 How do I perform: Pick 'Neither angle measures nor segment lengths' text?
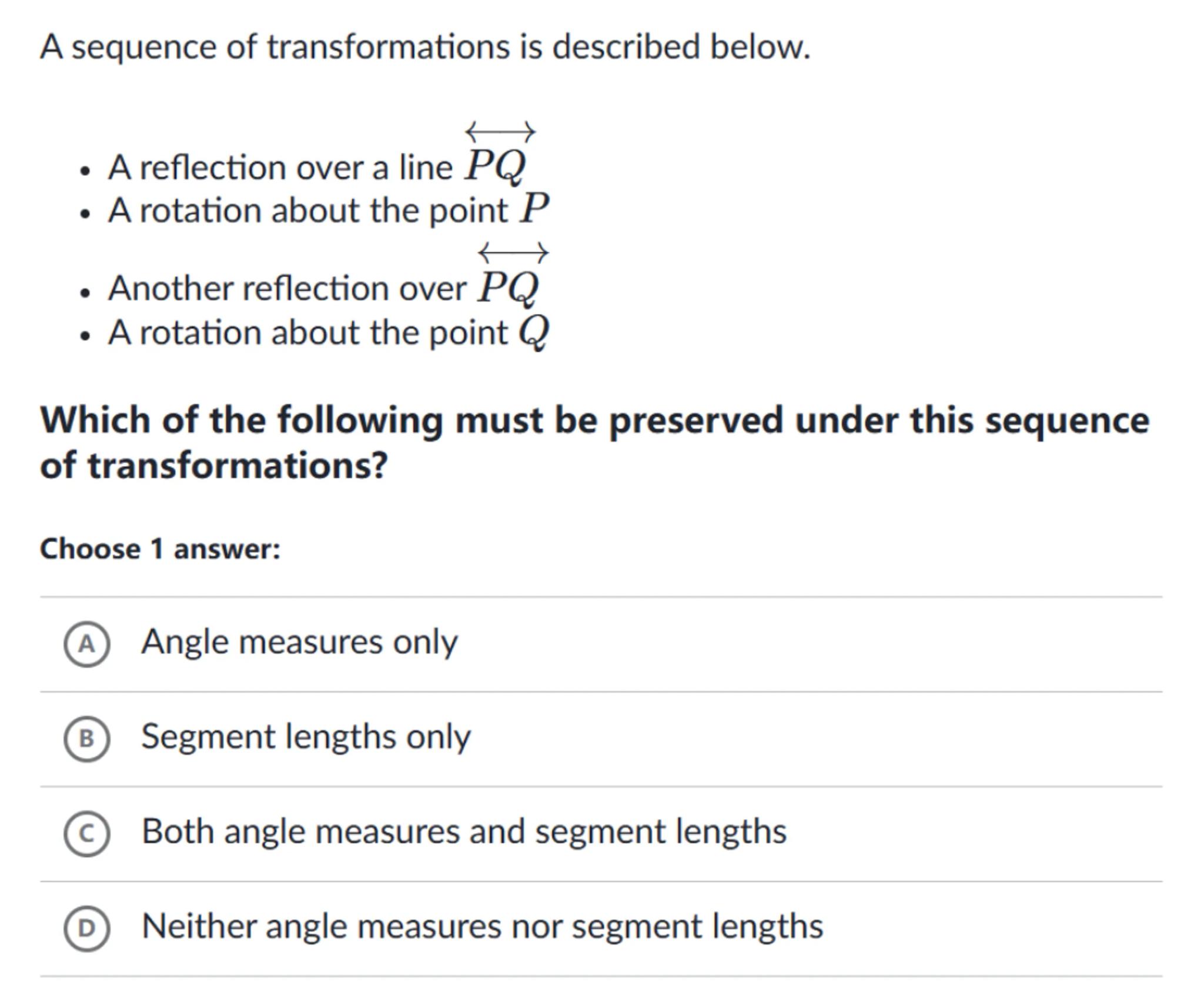482,926
